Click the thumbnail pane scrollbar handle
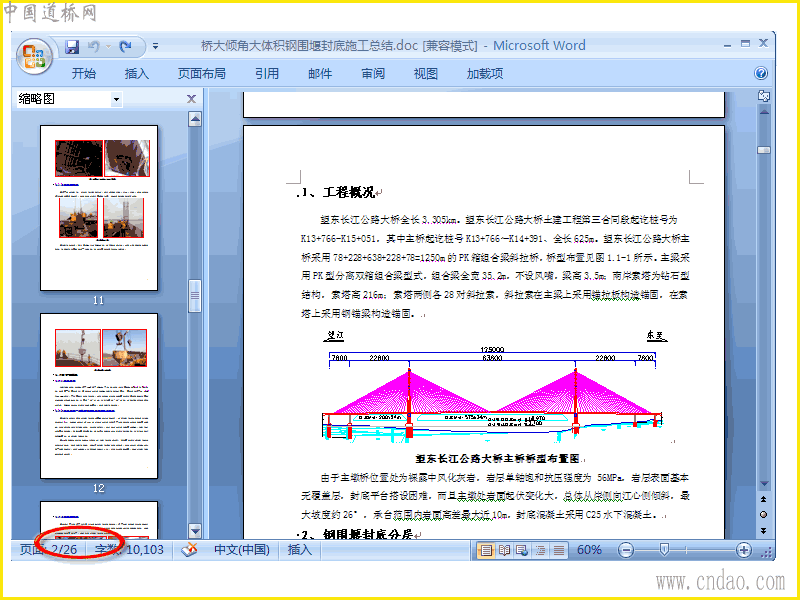This screenshot has width=800, height=600. click(195, 295)
